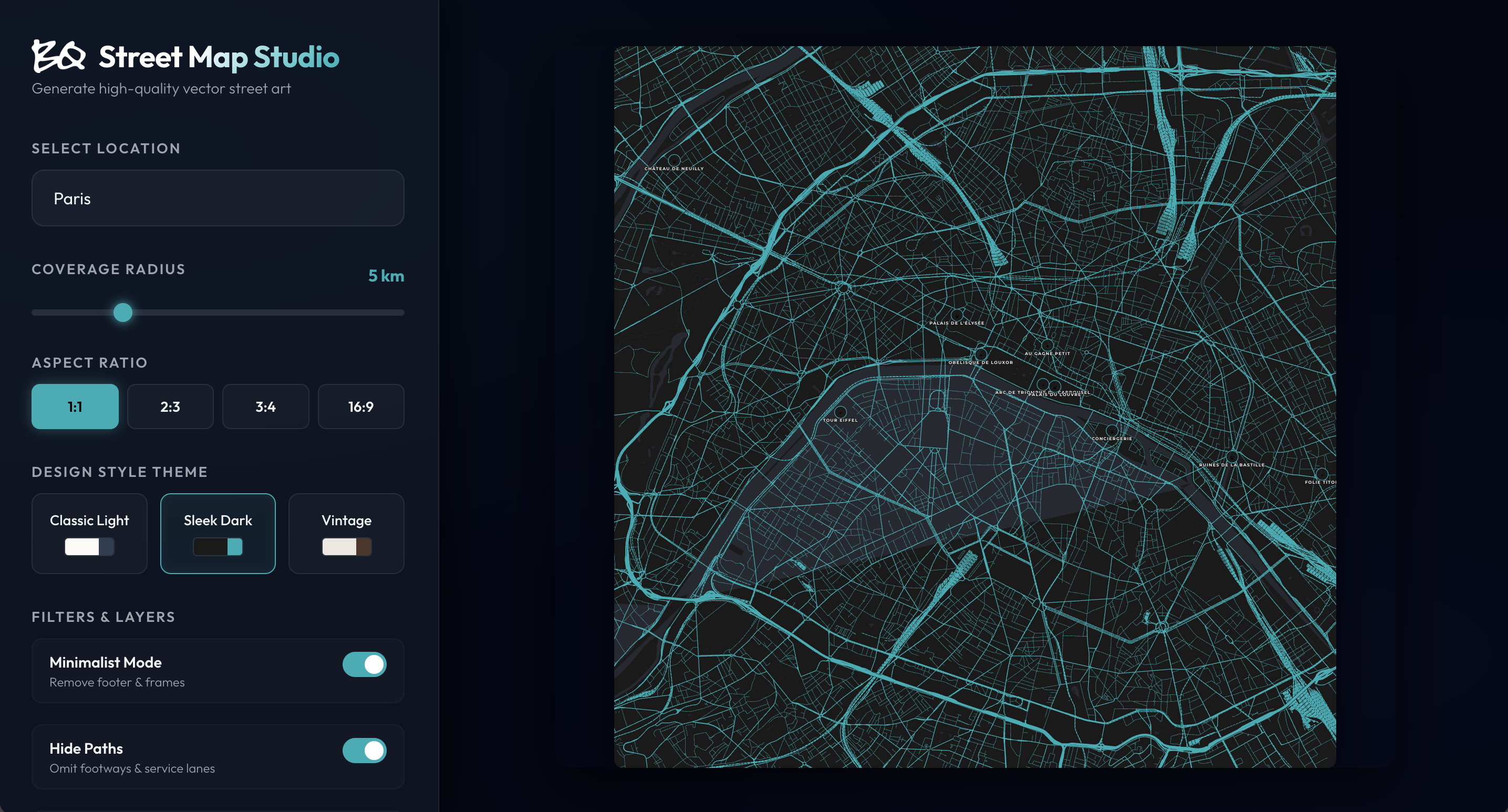Screen dimensions: 1508x812
Task: Click the Street Map Studio title text
Action: (x=219, y=57)
